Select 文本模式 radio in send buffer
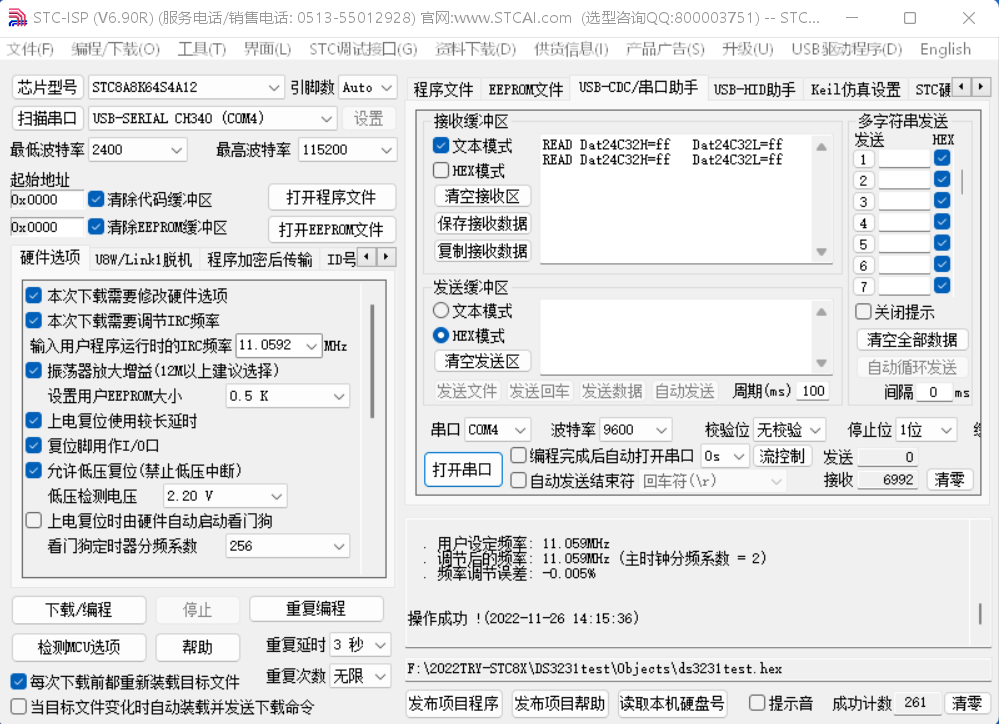The width and height of the screenshot is (999, 724). (x=441, y=311)
